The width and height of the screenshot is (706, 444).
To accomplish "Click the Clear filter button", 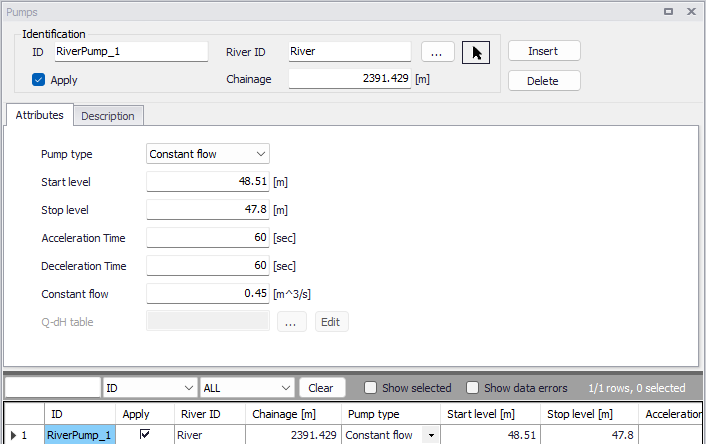I will tap(322, 388).
